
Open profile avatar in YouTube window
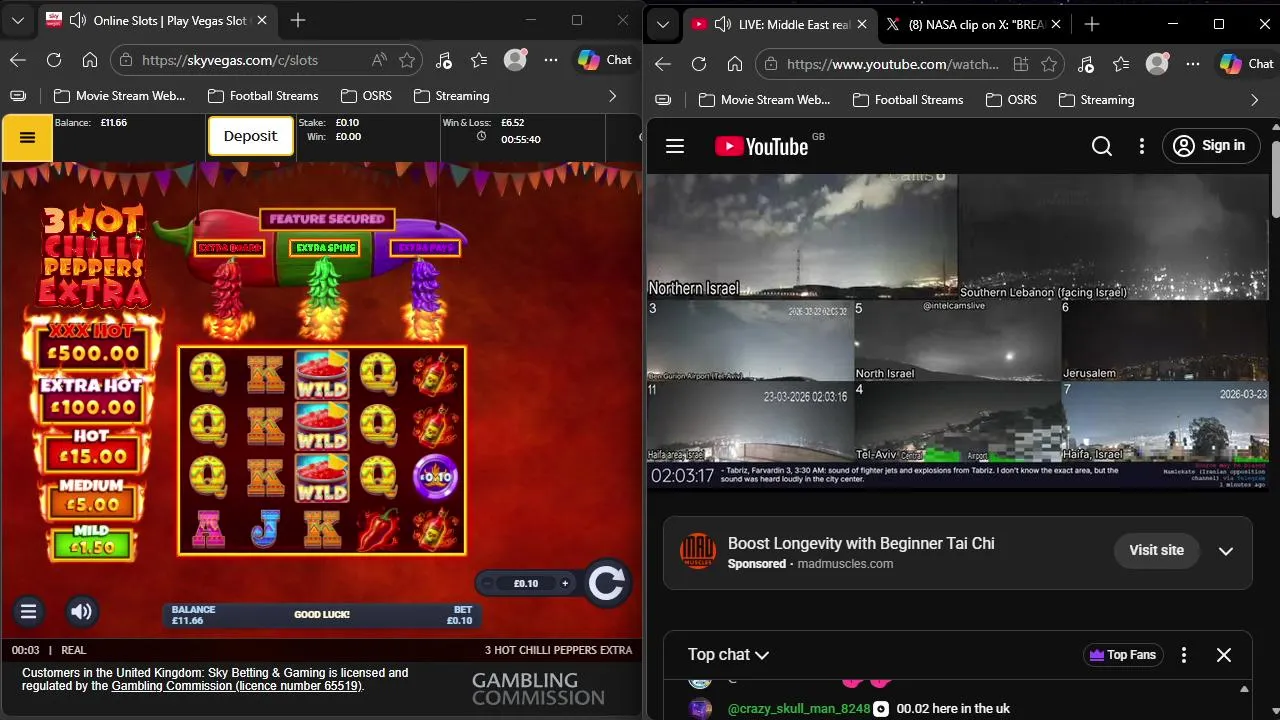[1157, 64]
